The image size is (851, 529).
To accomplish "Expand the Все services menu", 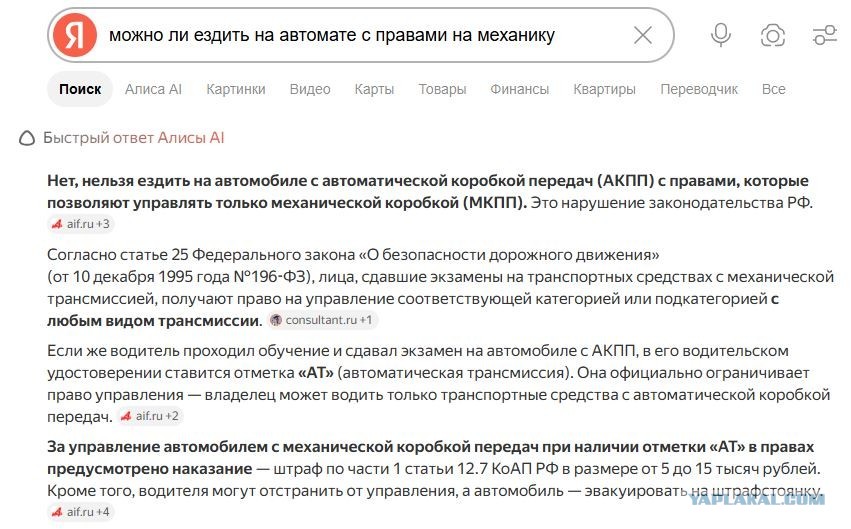I will pyautogui.click(x=773, y=89).
